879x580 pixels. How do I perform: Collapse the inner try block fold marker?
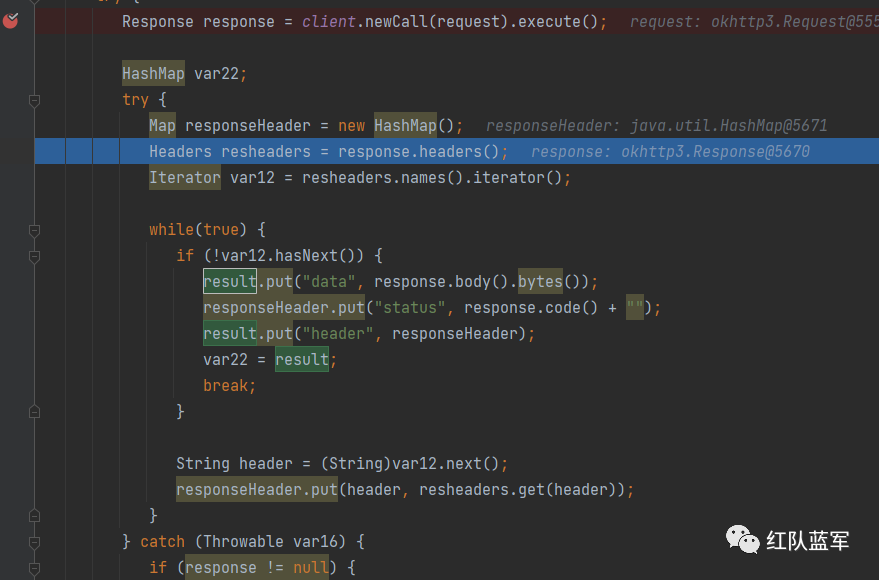pos(34,100)
